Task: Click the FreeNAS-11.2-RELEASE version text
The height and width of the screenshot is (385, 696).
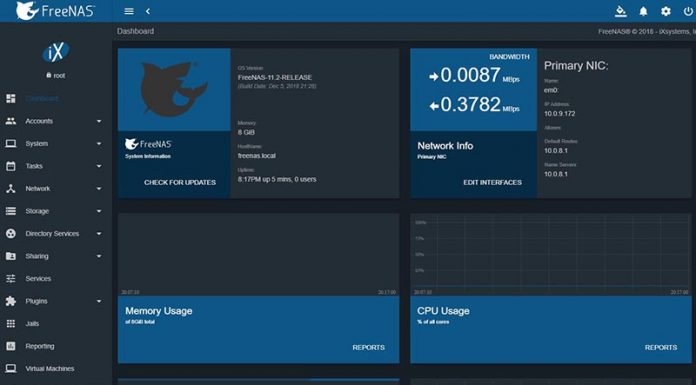Action: coord(275,77)
